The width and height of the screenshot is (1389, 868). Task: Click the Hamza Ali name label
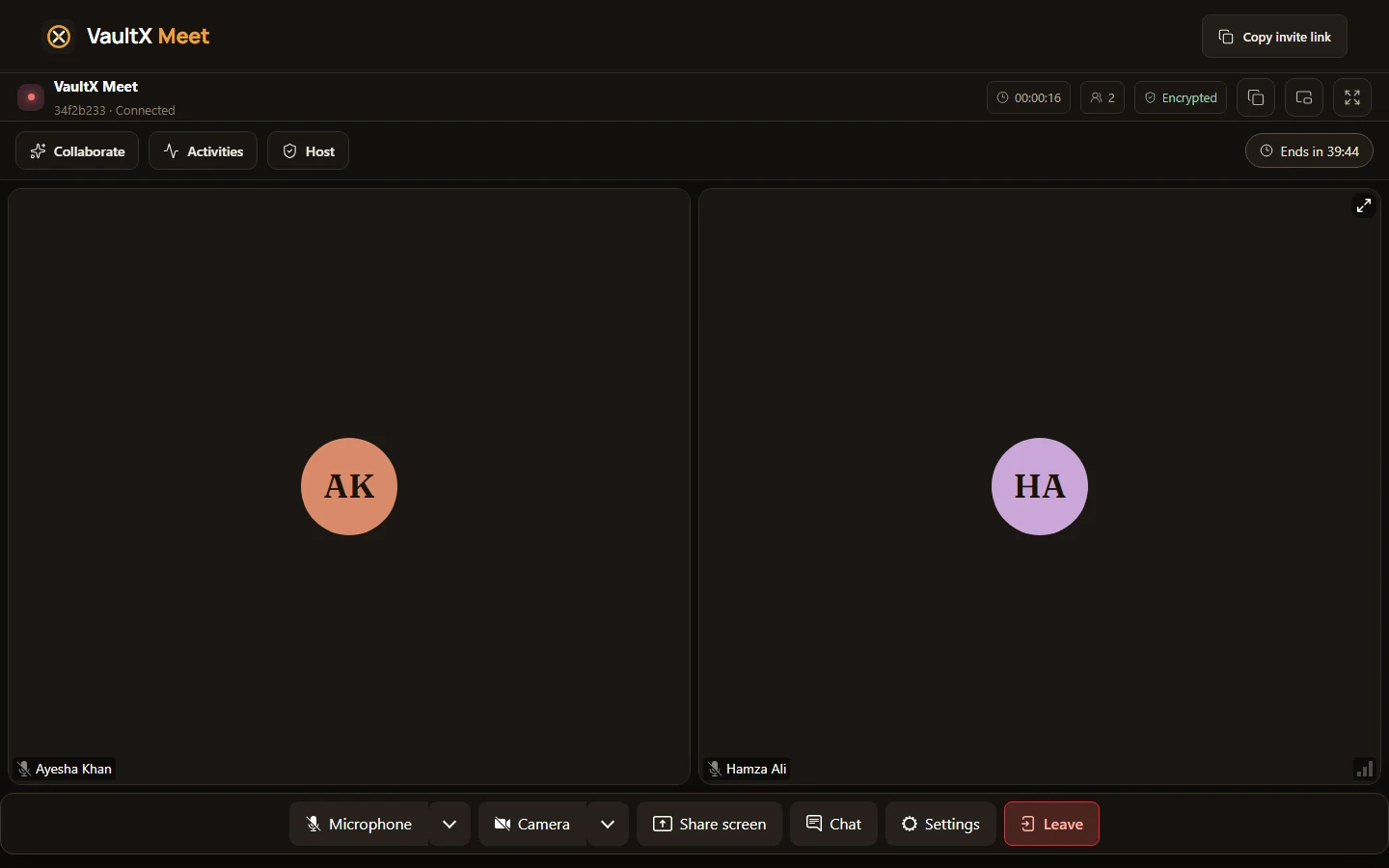coord(756,769)
